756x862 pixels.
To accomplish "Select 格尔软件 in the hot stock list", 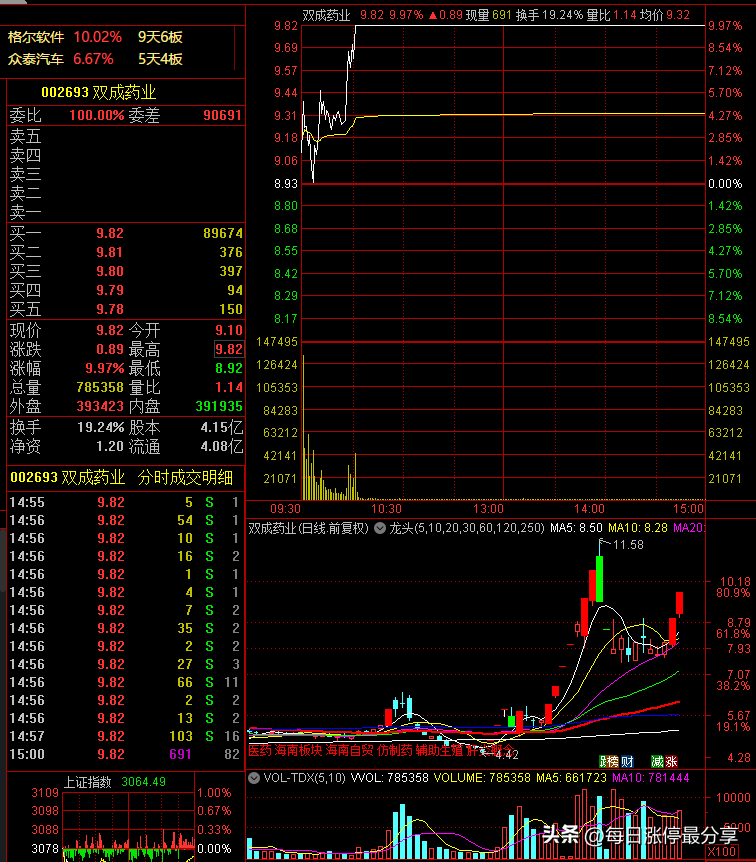I will point(36,37).
